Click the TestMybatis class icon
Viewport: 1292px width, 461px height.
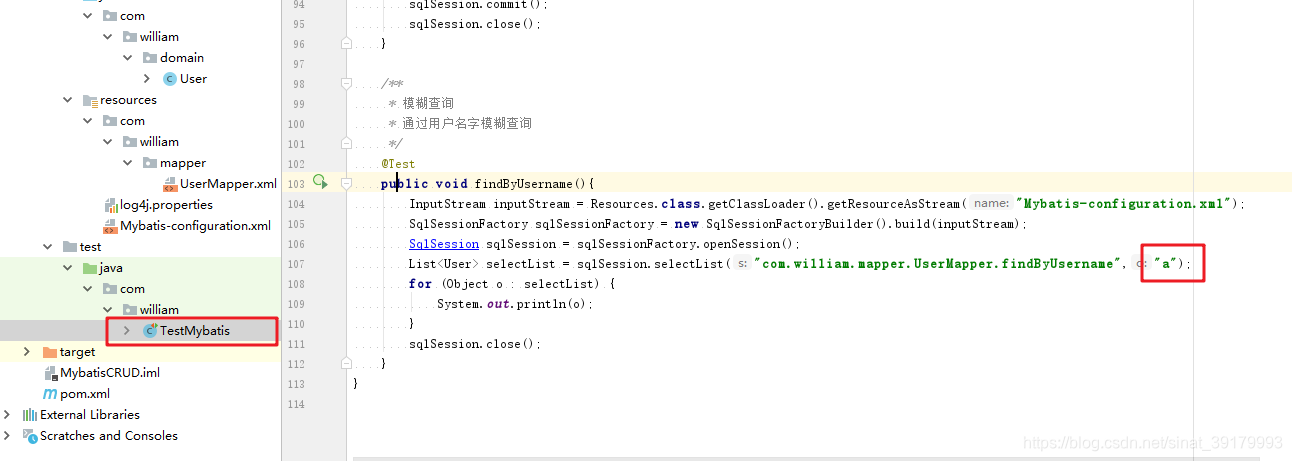pyautogui.click(x=150, y=330)
